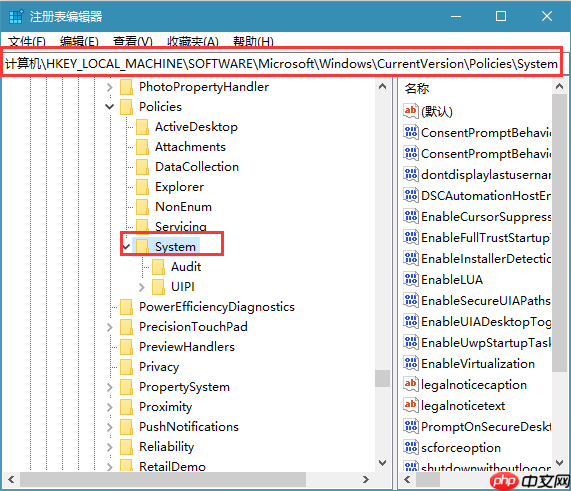The width and height of the screenshot is (571, 491).
Task: Select the RetailDemo key name
Action: [172, 466]
